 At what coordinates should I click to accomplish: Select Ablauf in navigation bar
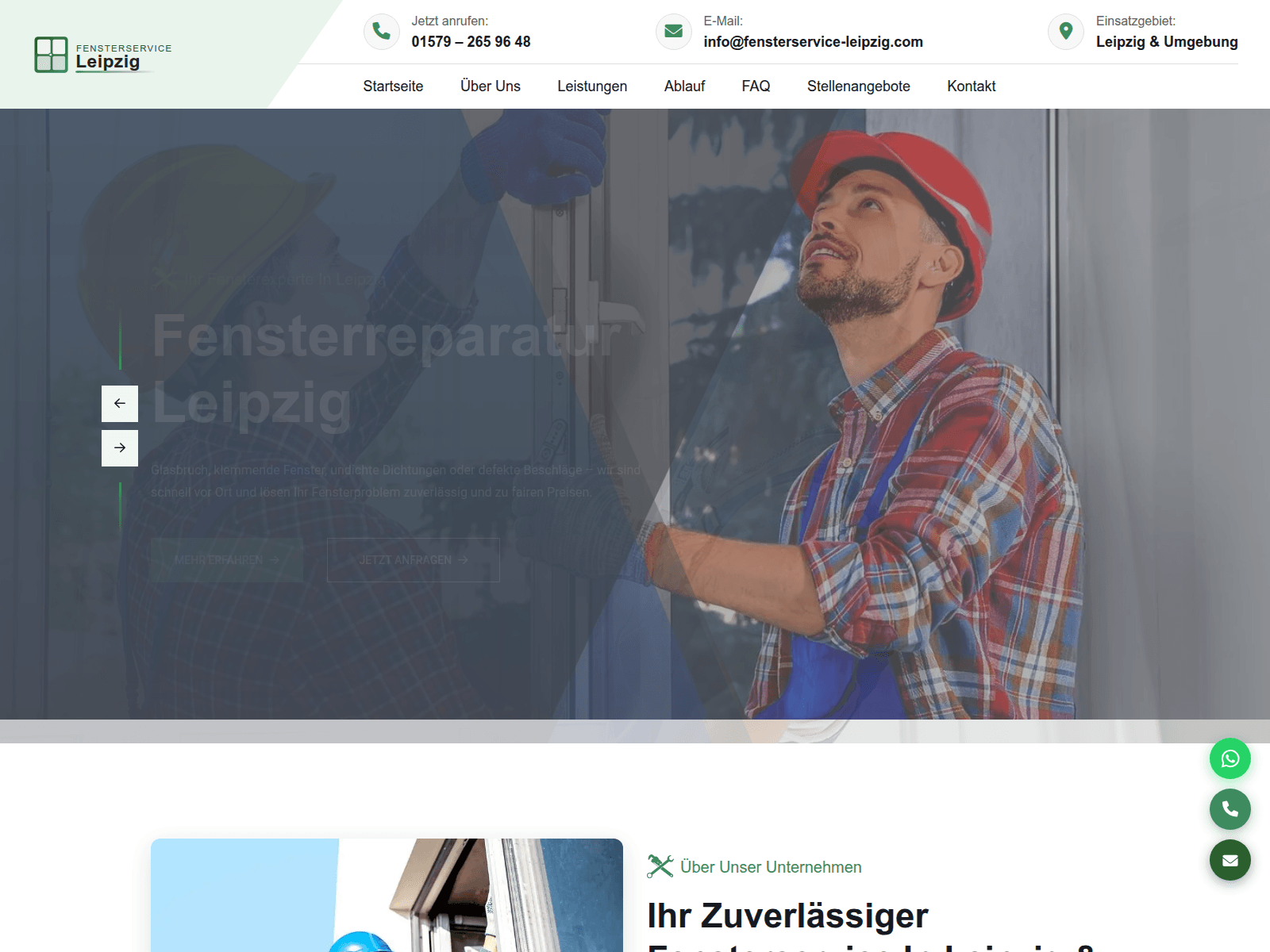click(684, 86)
